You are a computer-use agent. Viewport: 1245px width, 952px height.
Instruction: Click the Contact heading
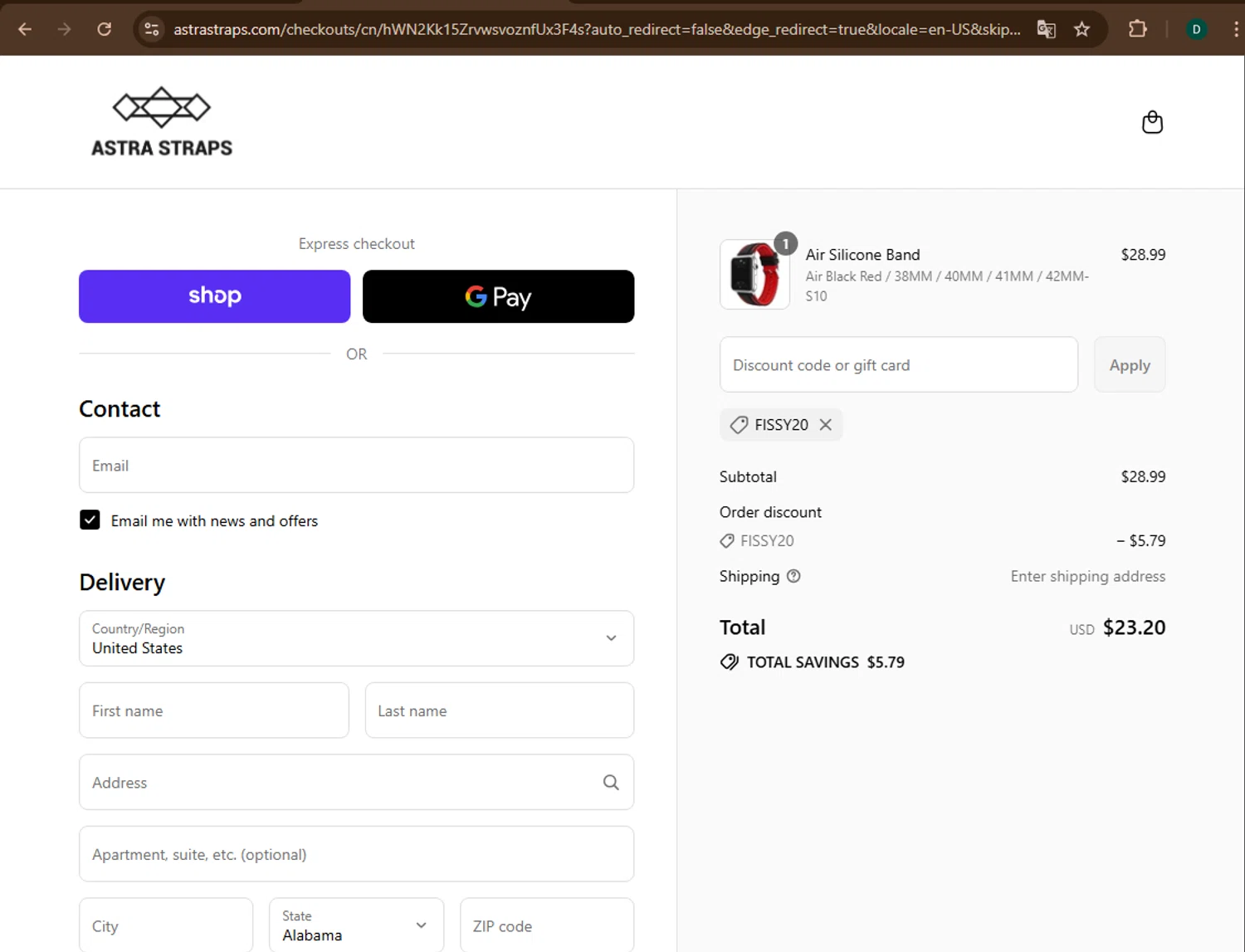pos(120,408)
